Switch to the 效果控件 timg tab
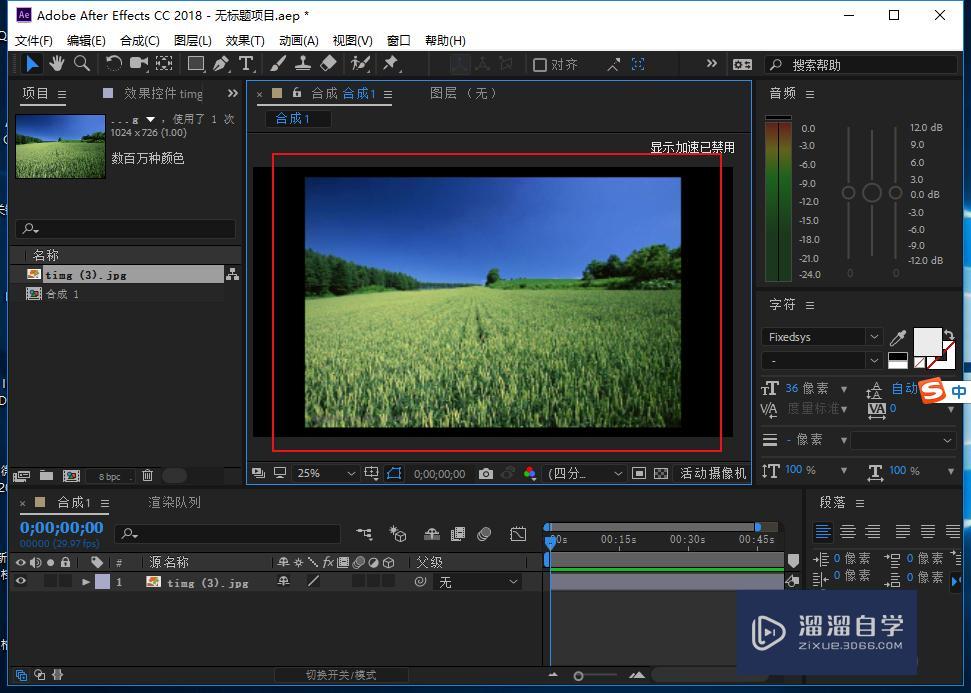971x693 pixels. pos(163,94)
